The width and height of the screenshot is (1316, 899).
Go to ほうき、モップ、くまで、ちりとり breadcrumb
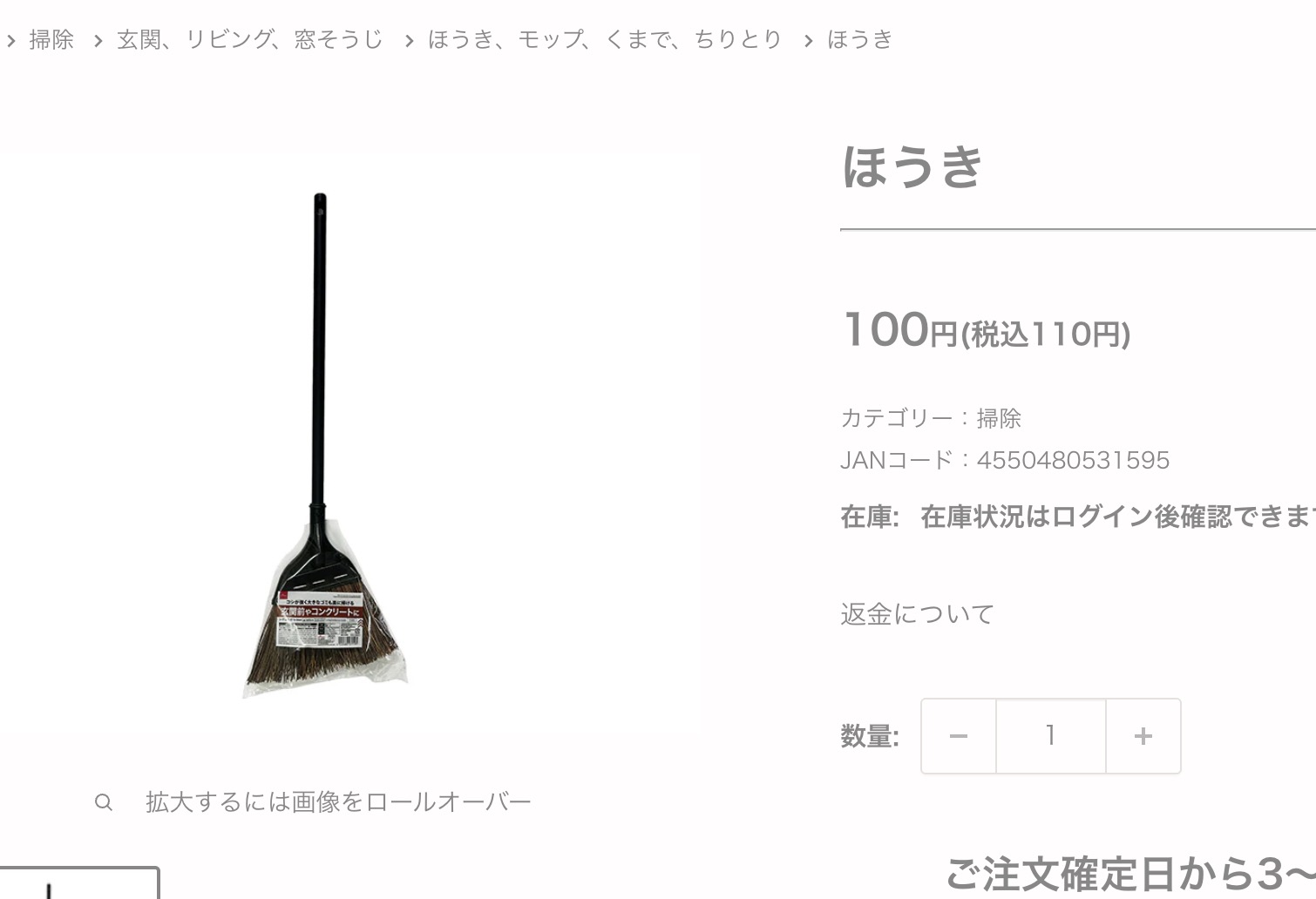[605, 40]
